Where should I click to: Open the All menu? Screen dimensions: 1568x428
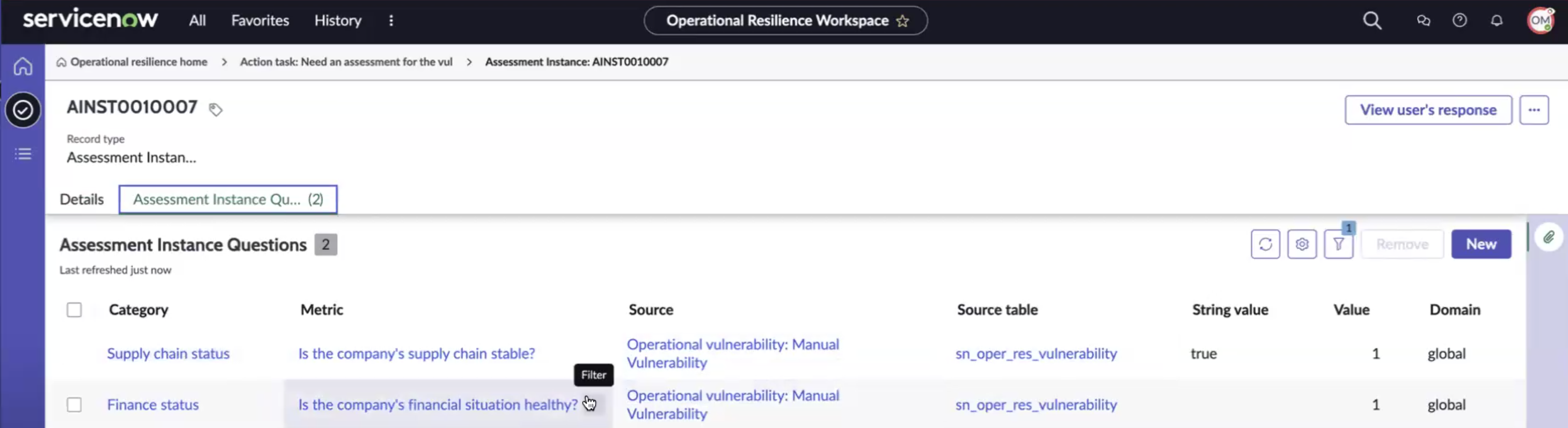[x=197, y=21]
